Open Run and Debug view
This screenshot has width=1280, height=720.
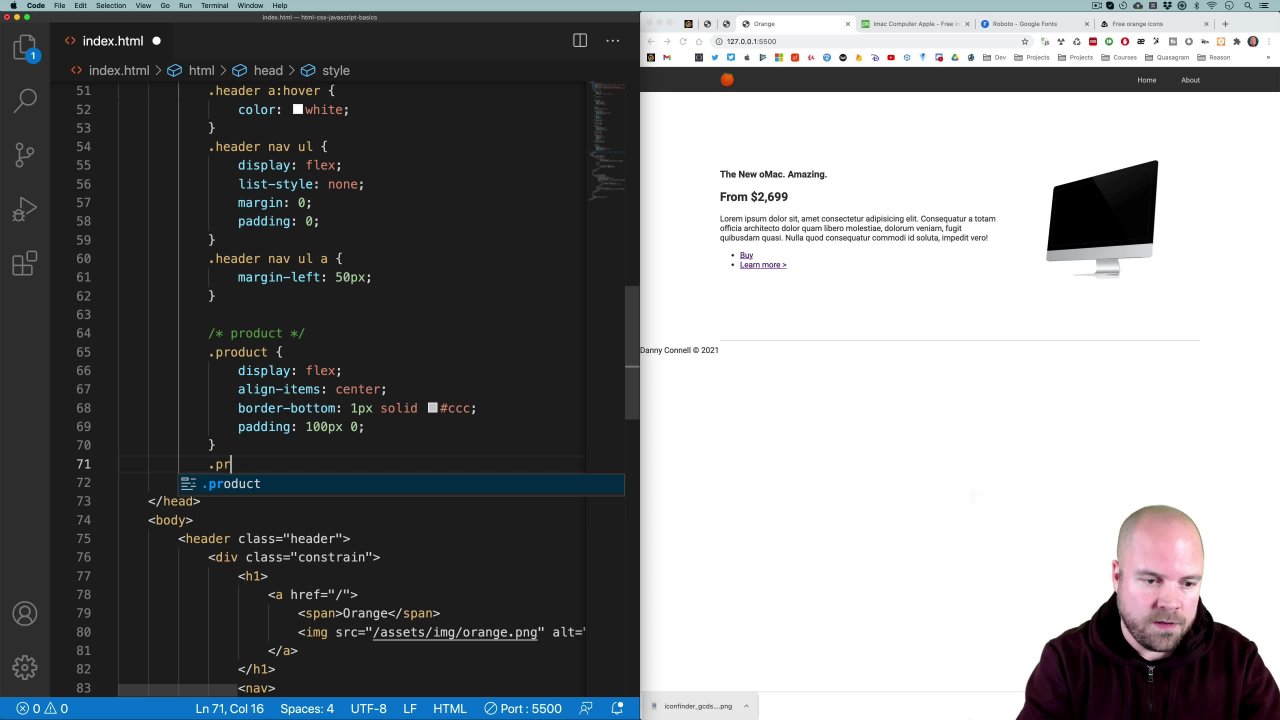(25, 210)
